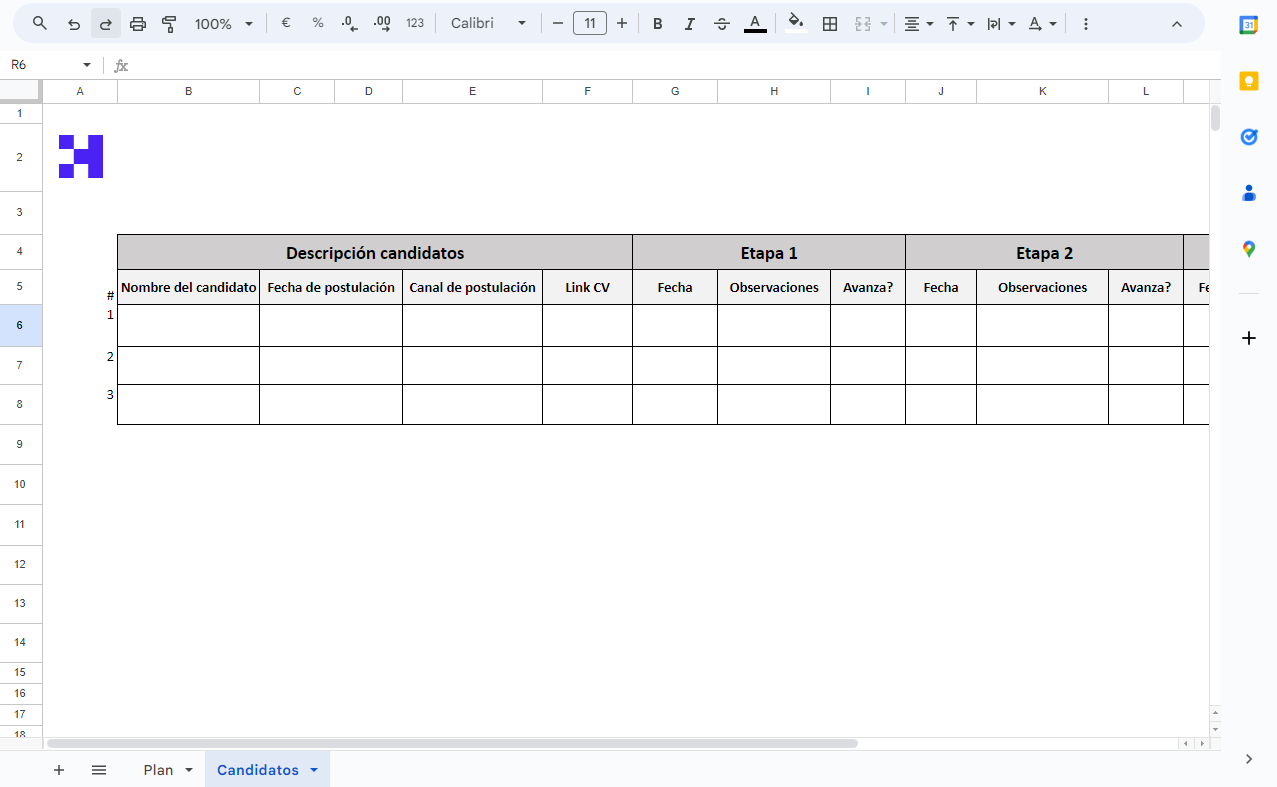Increase decimal places
Screen dimensions: 1277x787
(x=381, y=22)
